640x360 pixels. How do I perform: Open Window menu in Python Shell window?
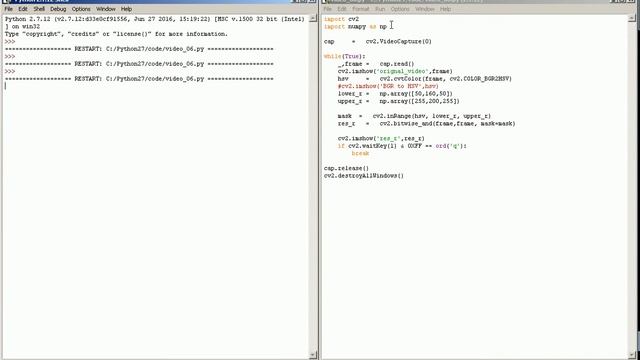[106, 9]
